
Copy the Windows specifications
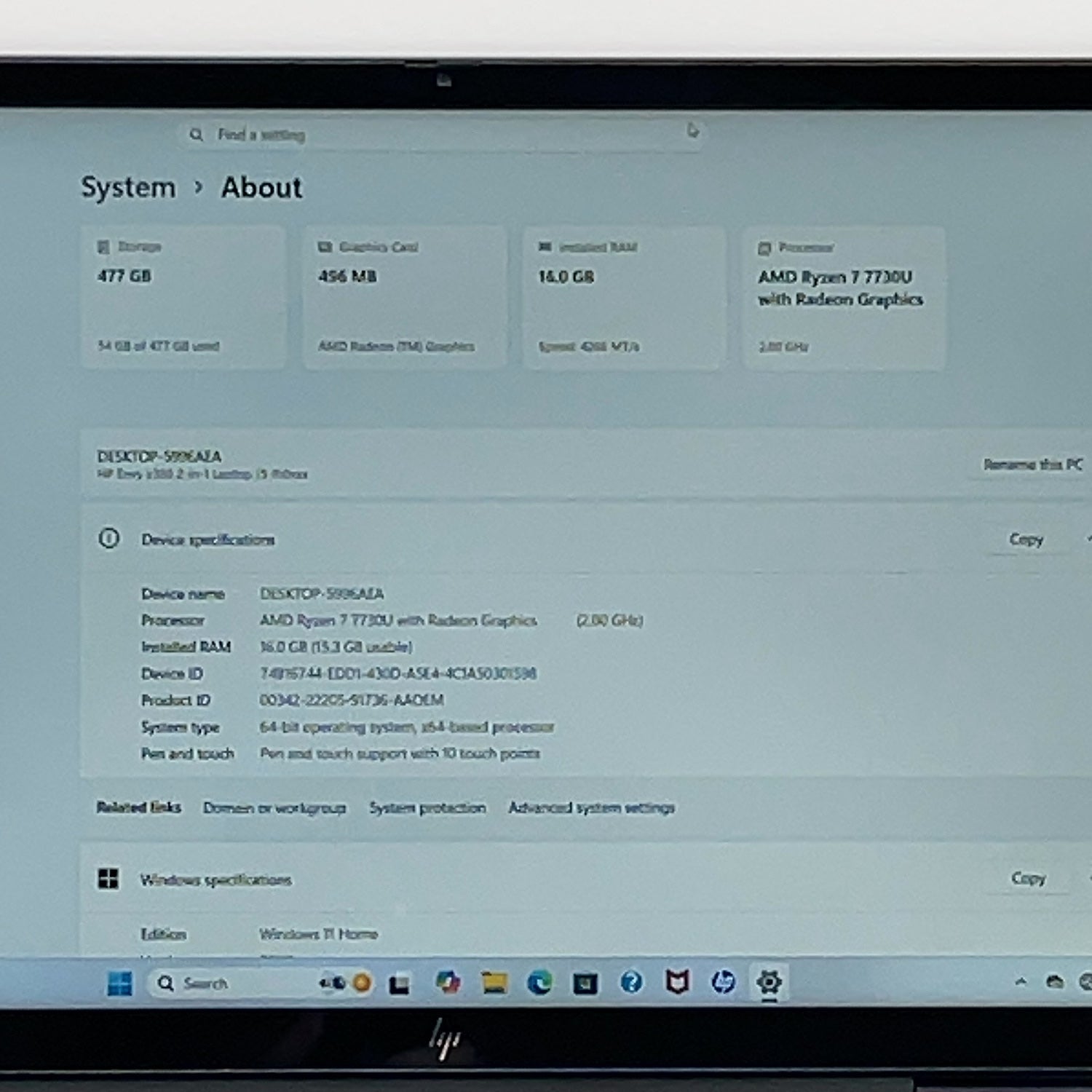[x=1028, y=879]
